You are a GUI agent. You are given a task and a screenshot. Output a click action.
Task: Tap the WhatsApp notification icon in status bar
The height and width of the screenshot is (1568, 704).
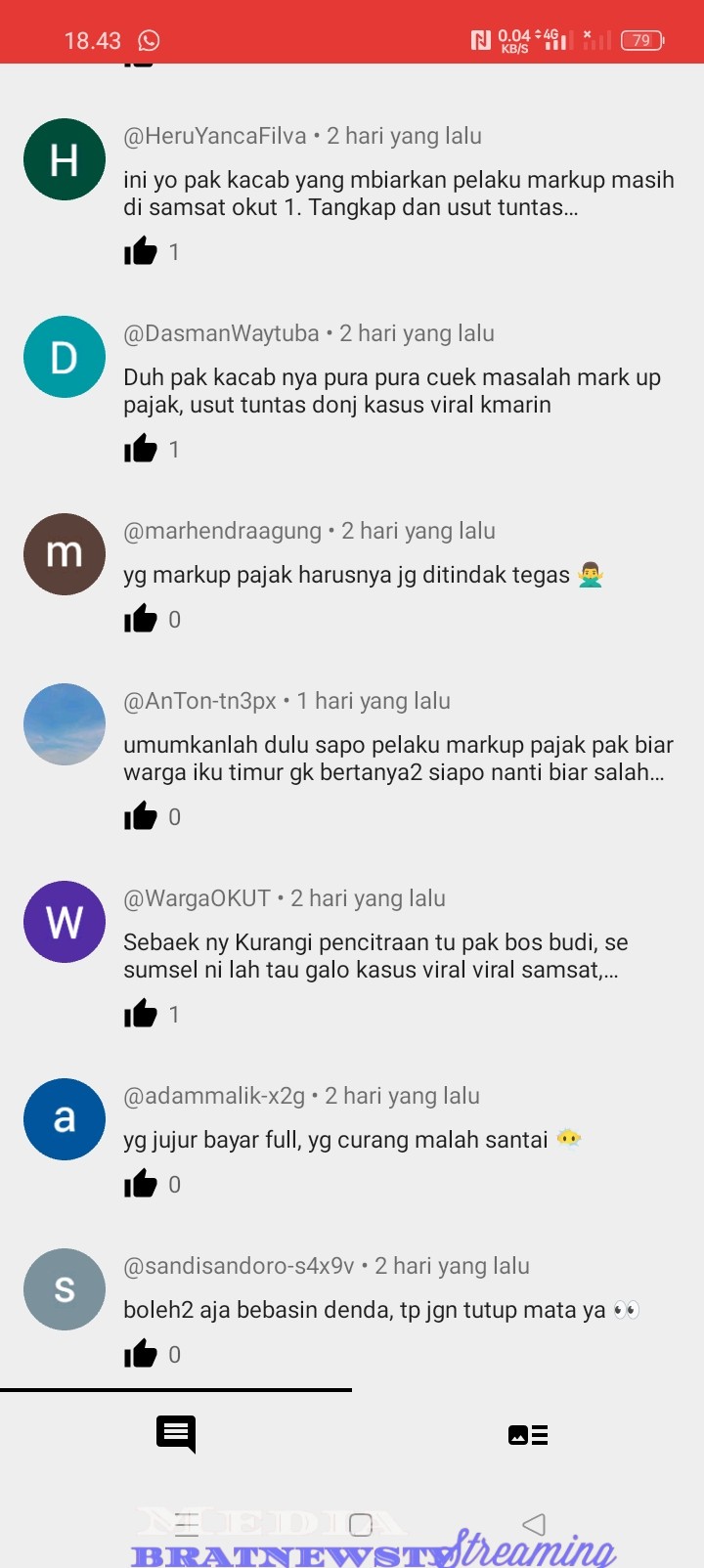[x=149, y=40]
